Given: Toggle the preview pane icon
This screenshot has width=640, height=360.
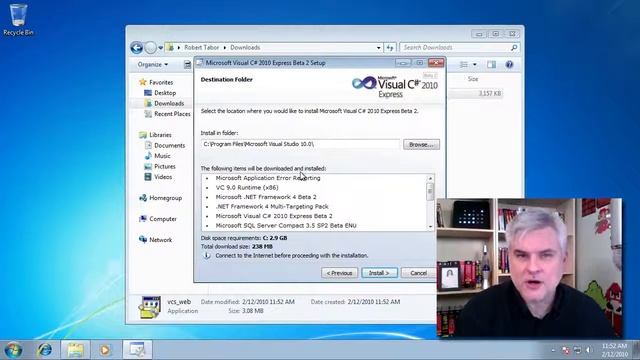Looking at the screenshot, I should coord(491,64).
